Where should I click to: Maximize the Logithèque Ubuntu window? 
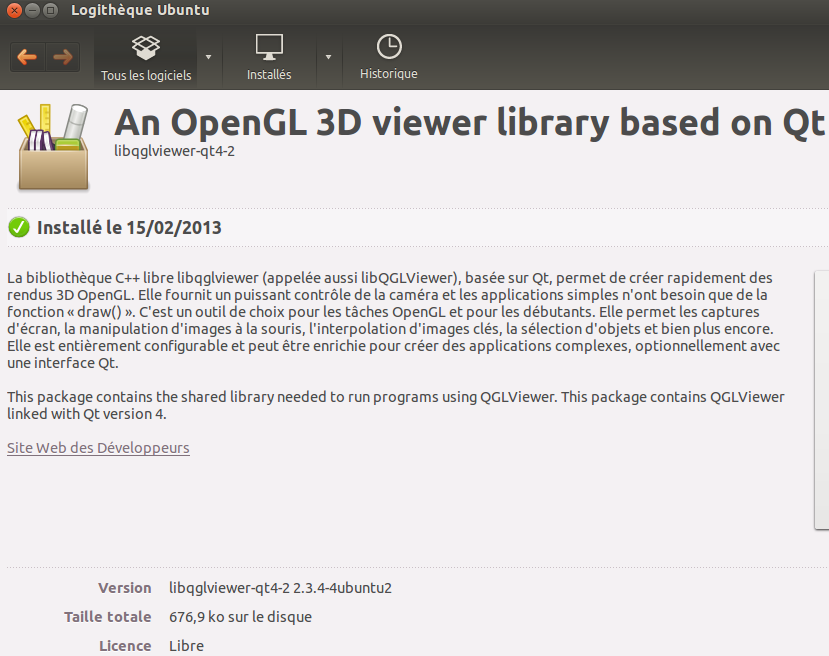[x=51, y=10]
